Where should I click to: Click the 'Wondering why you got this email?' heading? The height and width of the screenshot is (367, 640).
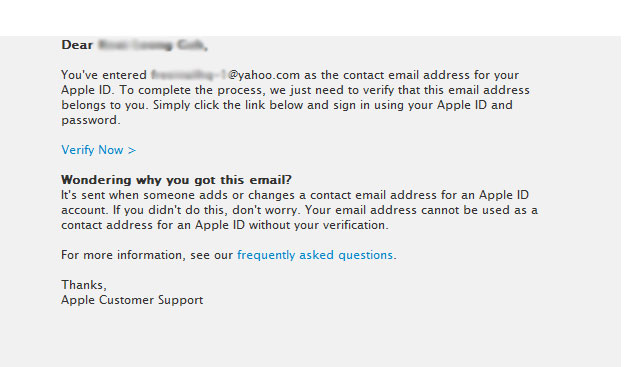tap(176, 180)
